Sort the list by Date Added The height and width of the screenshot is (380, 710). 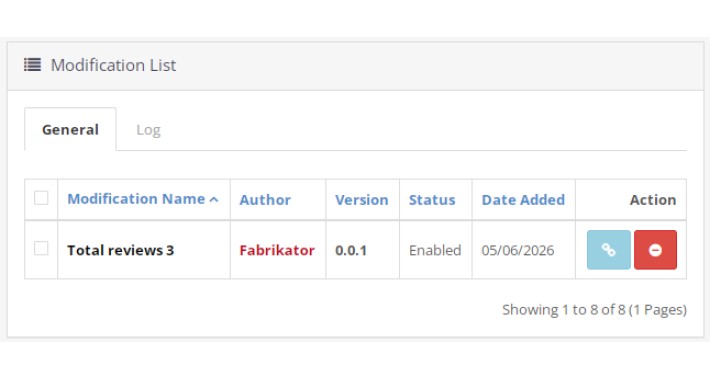pyautogui.click(x=523, y=200)
